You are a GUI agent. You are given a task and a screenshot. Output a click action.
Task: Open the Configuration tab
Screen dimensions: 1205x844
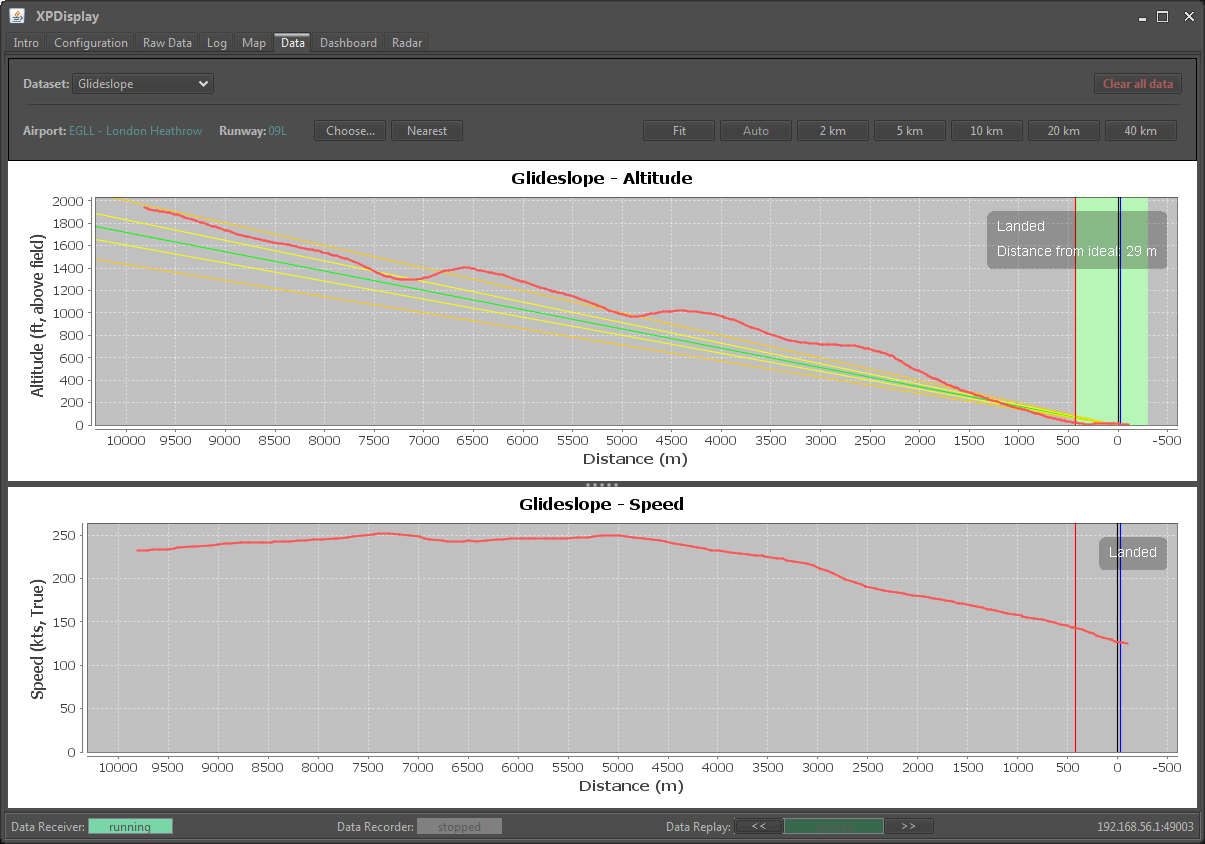click(91, 43)
